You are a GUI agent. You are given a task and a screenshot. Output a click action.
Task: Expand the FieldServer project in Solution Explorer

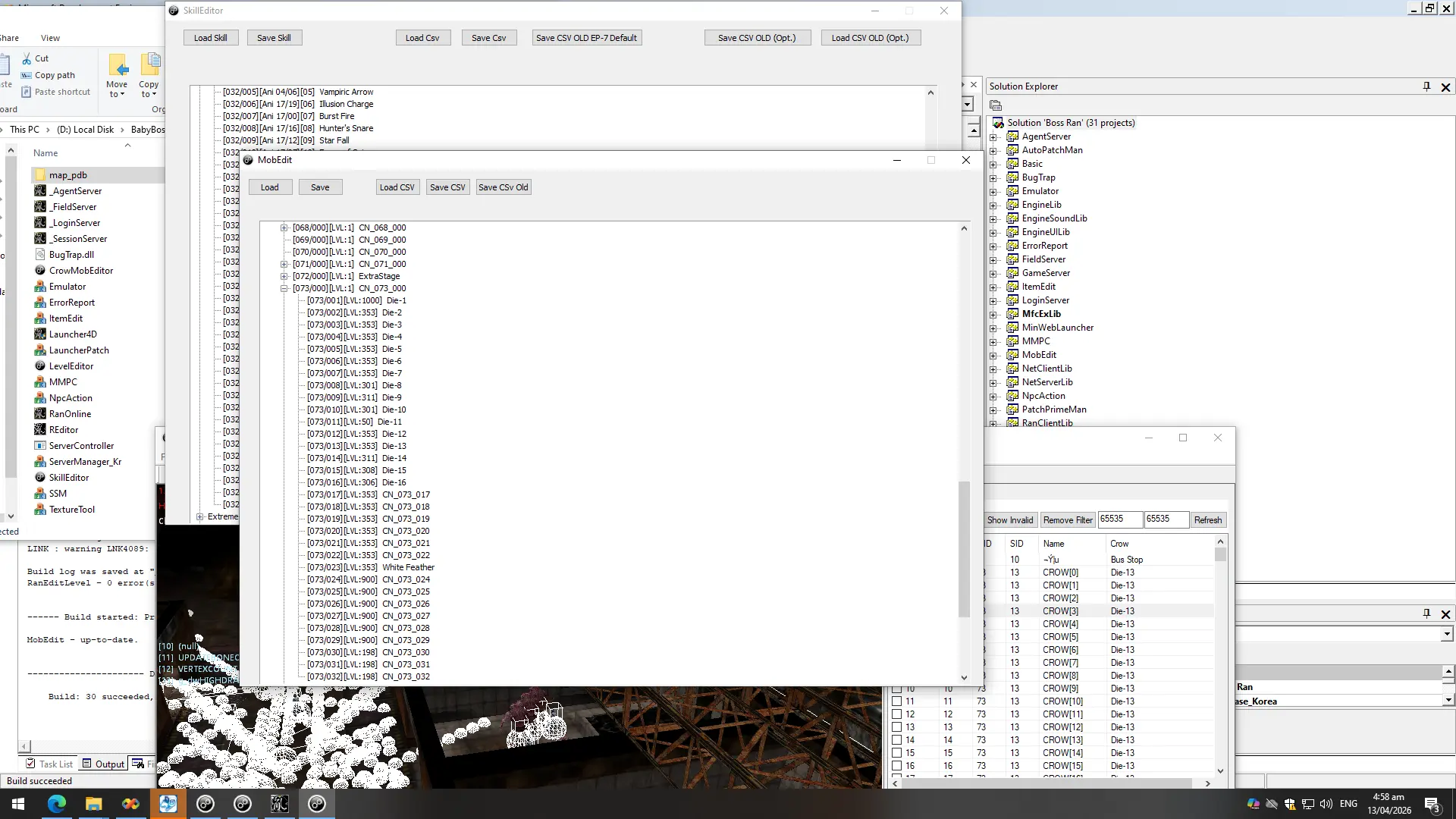[993, 259]
